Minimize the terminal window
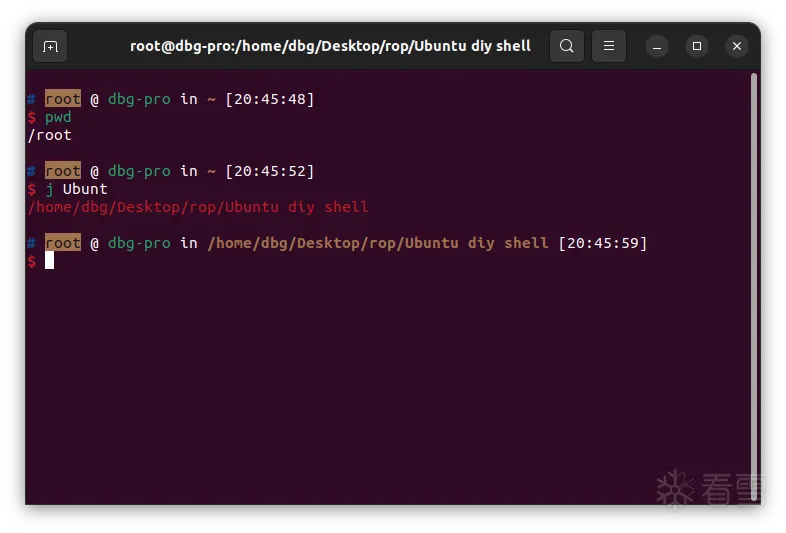 pyautogui.click(x=657, y=46)
